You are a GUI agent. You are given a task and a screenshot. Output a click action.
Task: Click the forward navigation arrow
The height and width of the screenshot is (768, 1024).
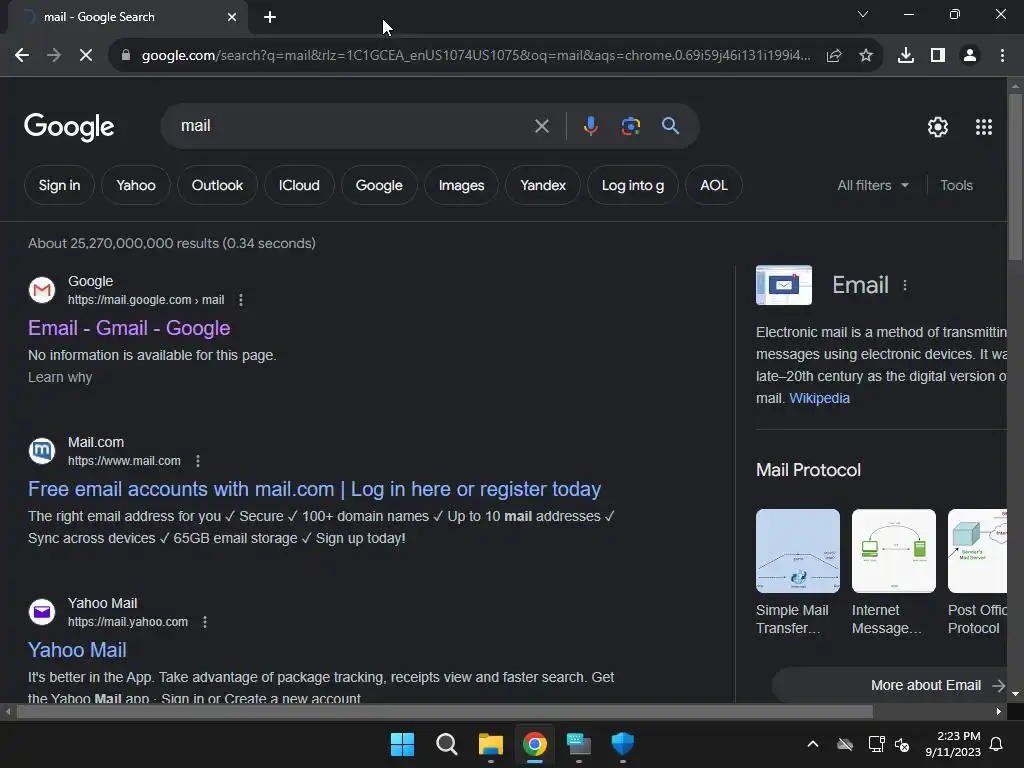coord(54,56)
